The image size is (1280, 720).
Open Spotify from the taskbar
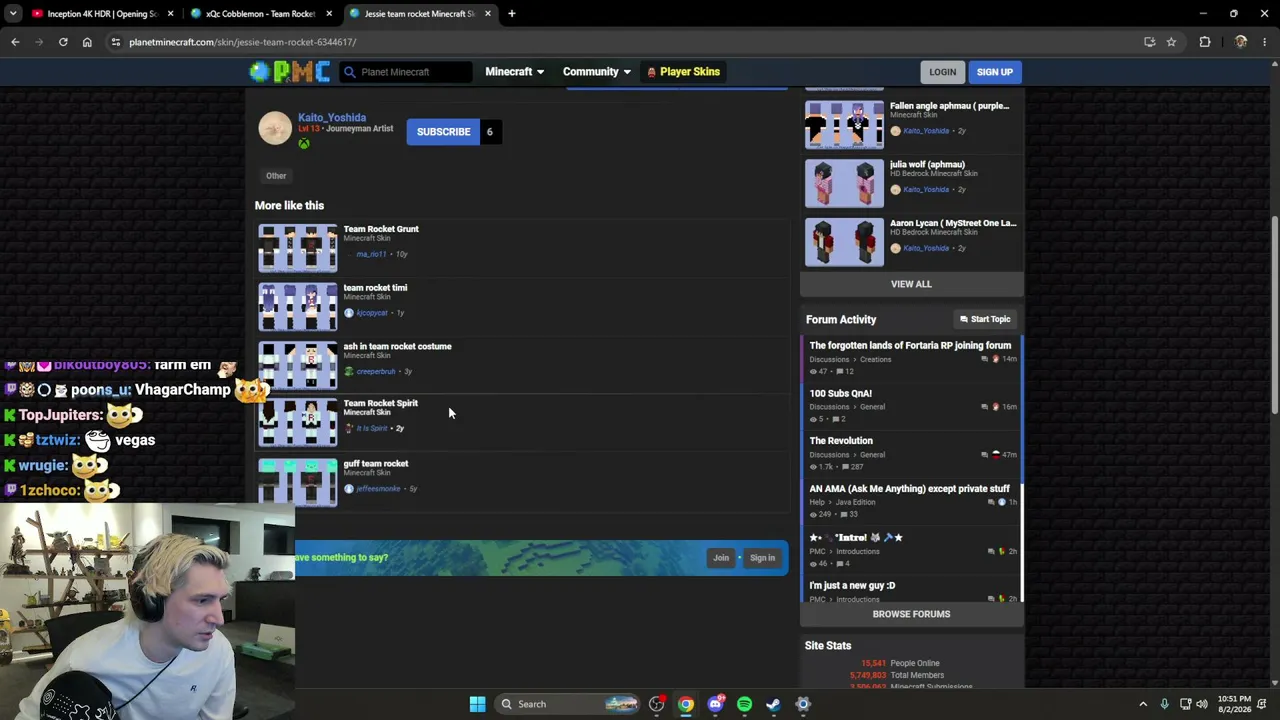pos(744,704)
